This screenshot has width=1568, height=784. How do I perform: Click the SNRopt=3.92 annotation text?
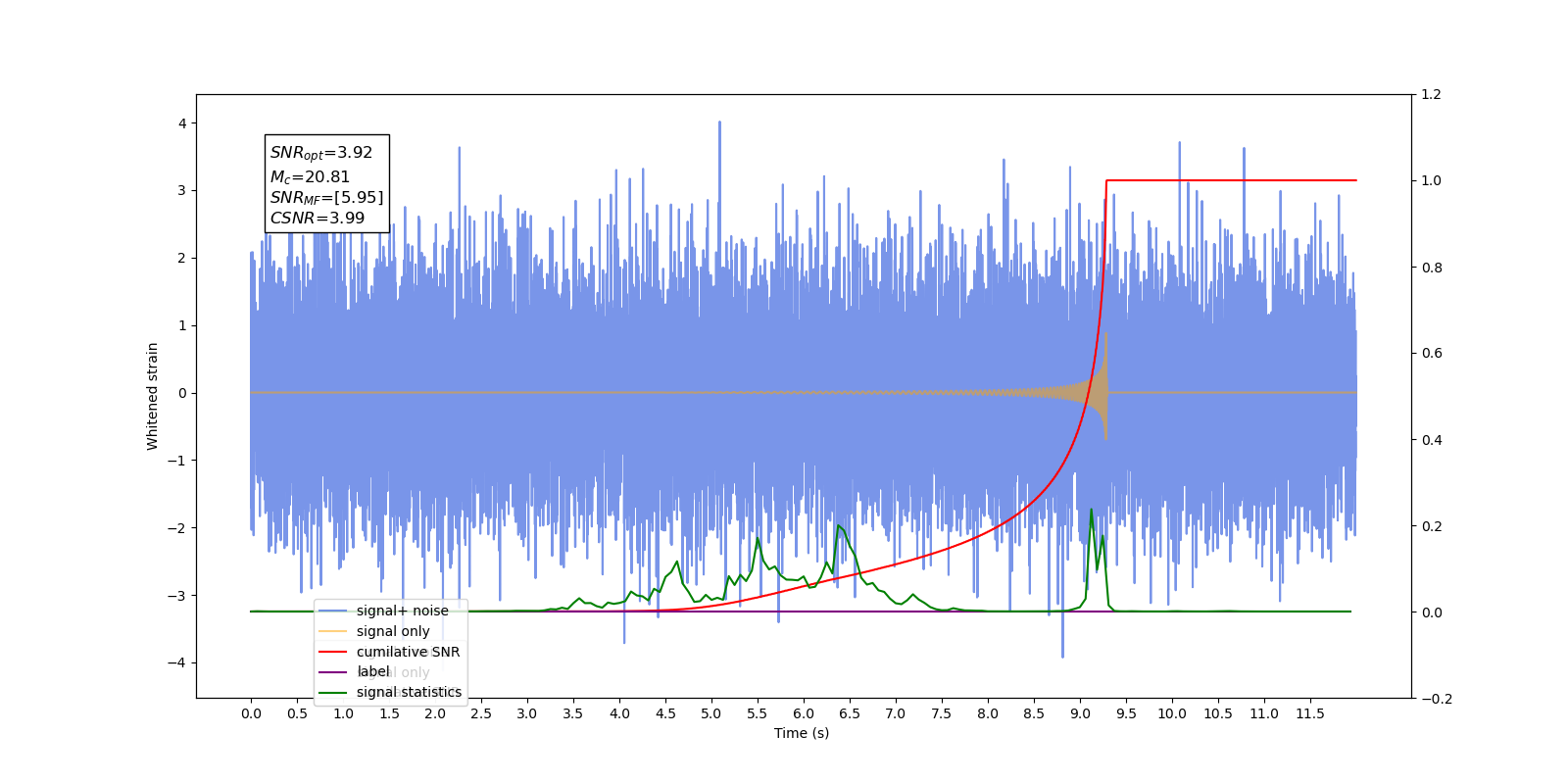pyautogui.click(x=321, y=153)
